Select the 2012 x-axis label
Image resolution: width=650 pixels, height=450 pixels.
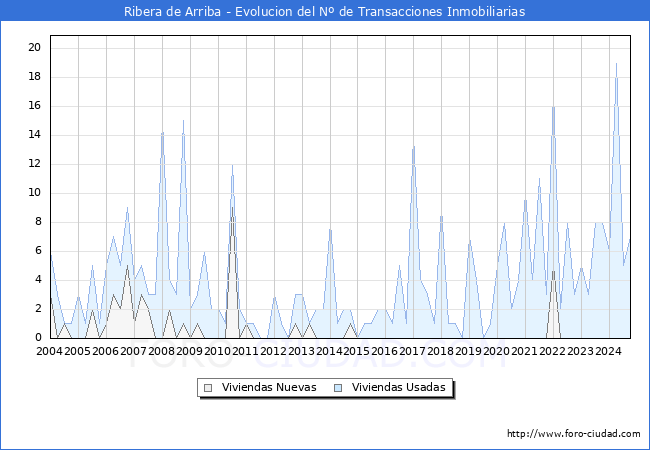pos(273,351)
